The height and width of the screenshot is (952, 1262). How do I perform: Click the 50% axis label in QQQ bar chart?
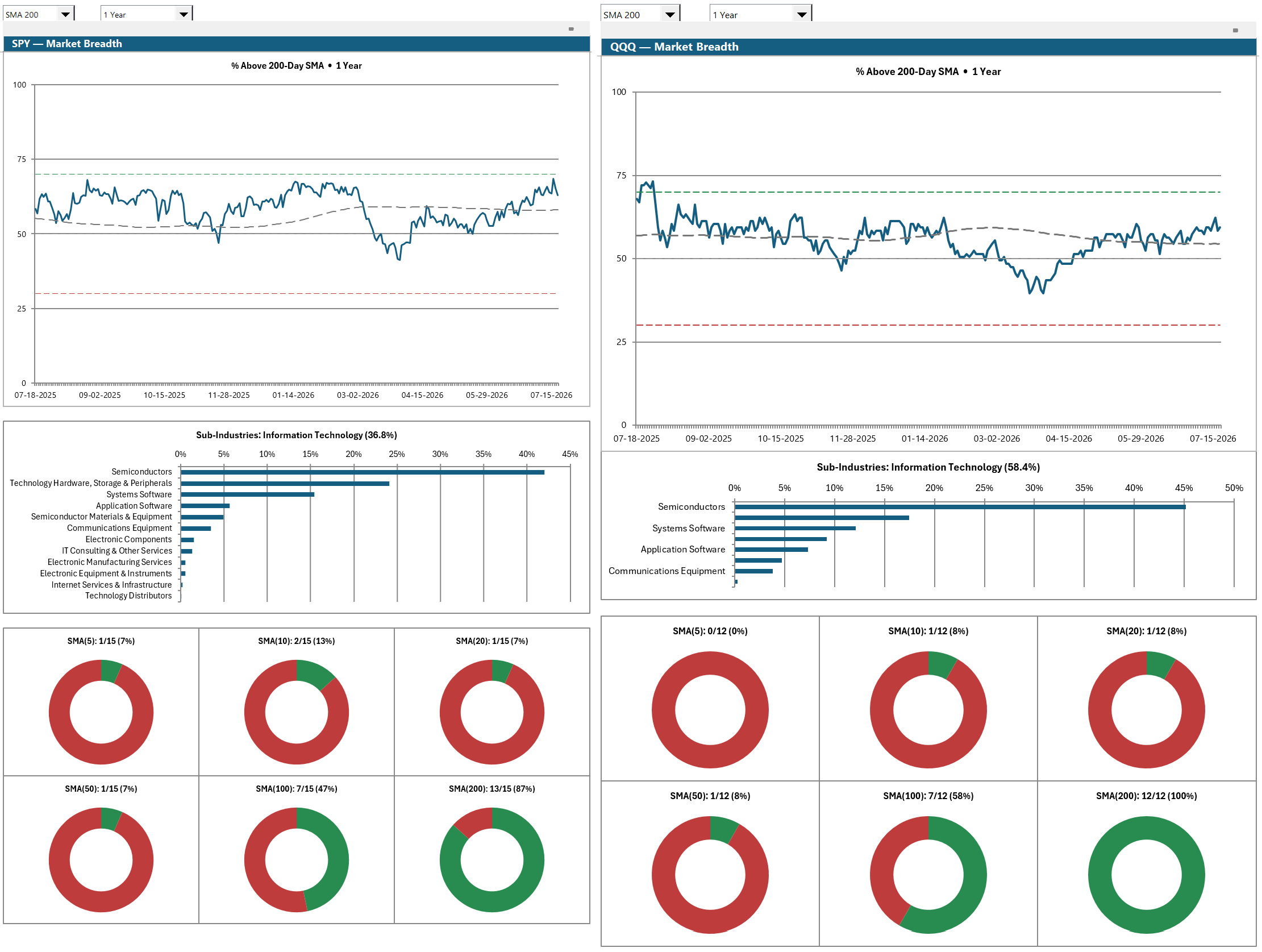pos(1234,488)
